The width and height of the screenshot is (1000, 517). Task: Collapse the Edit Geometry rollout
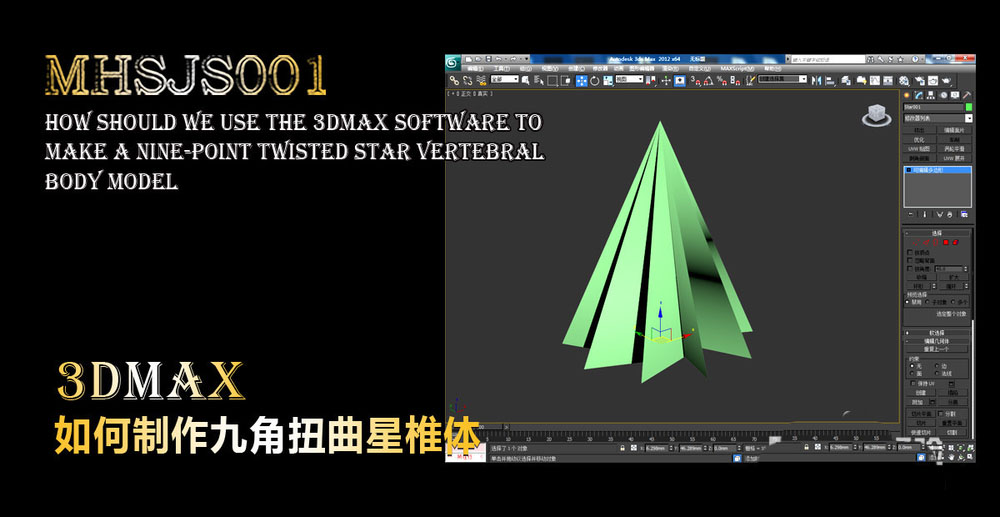coord(938,341)
